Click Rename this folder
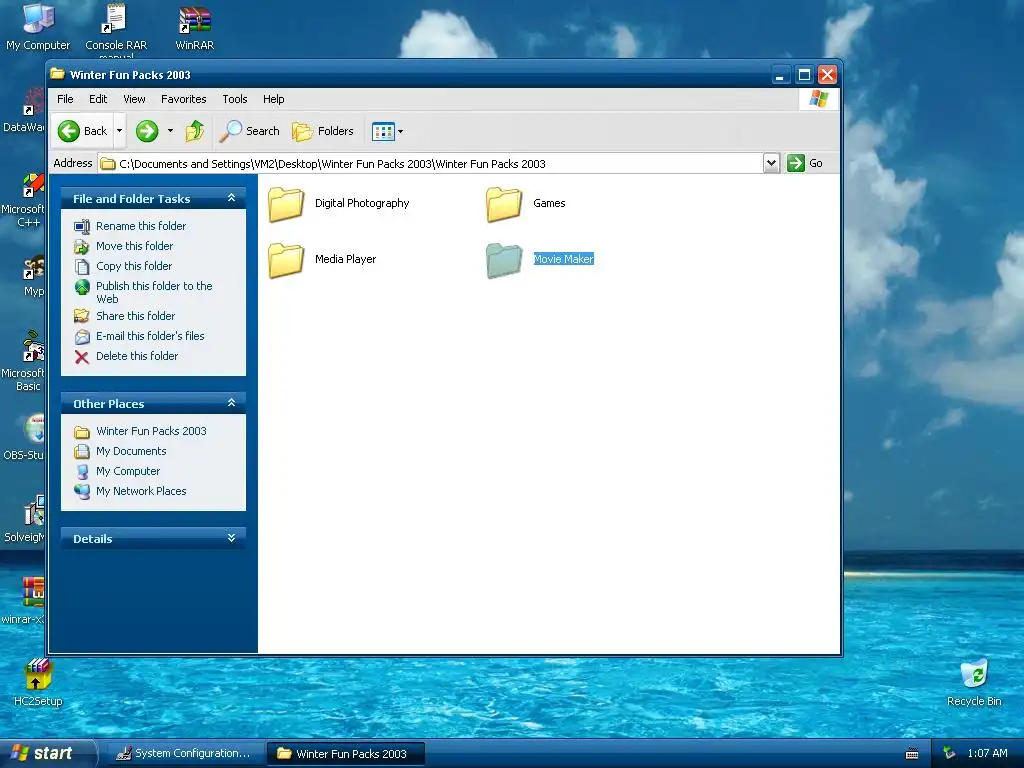Image resolution: width=1024 pixels, height=768 pixels. click(x=141, y=226)
